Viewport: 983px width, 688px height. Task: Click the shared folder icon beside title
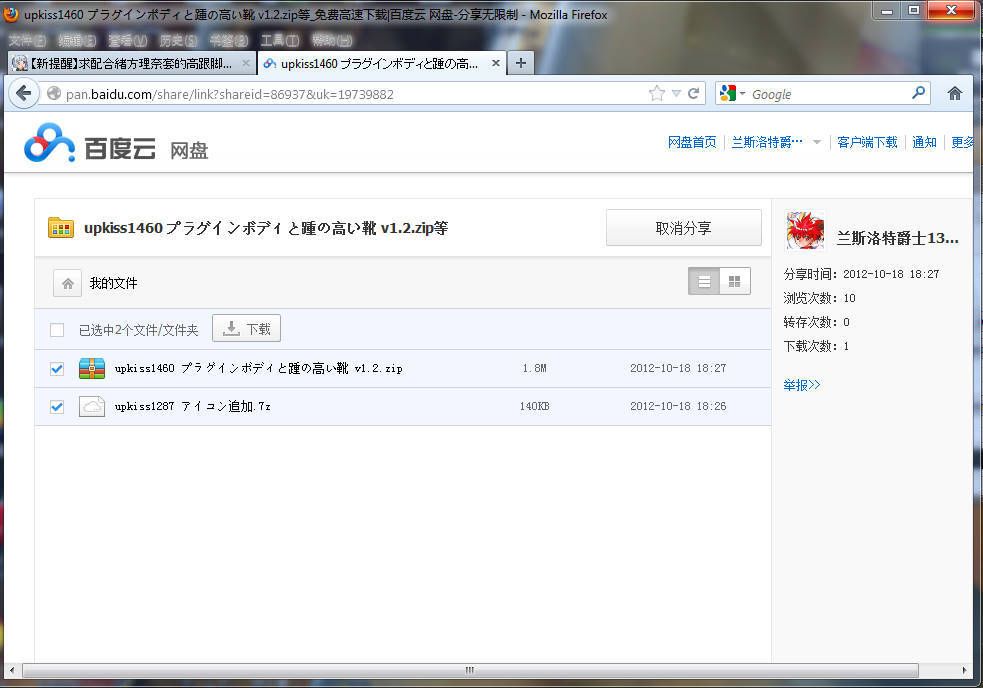(x=61, y=228)
